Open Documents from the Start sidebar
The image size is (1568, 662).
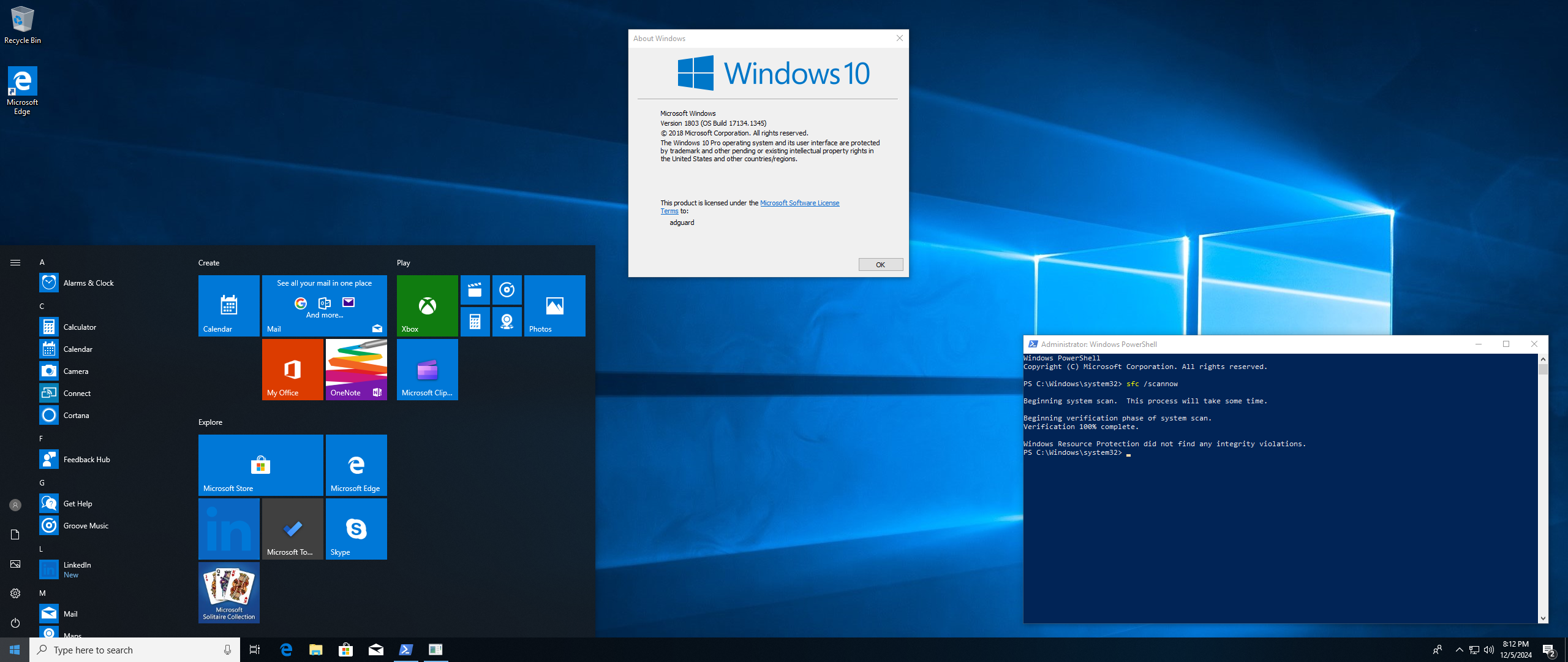pos(15,535)
